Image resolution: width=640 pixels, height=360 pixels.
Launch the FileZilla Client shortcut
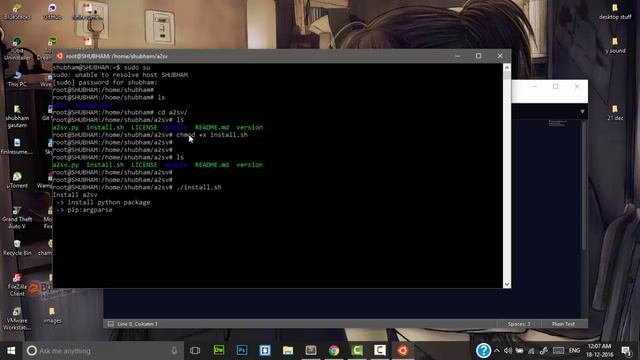pyautogui.click(x=17, y=284)
